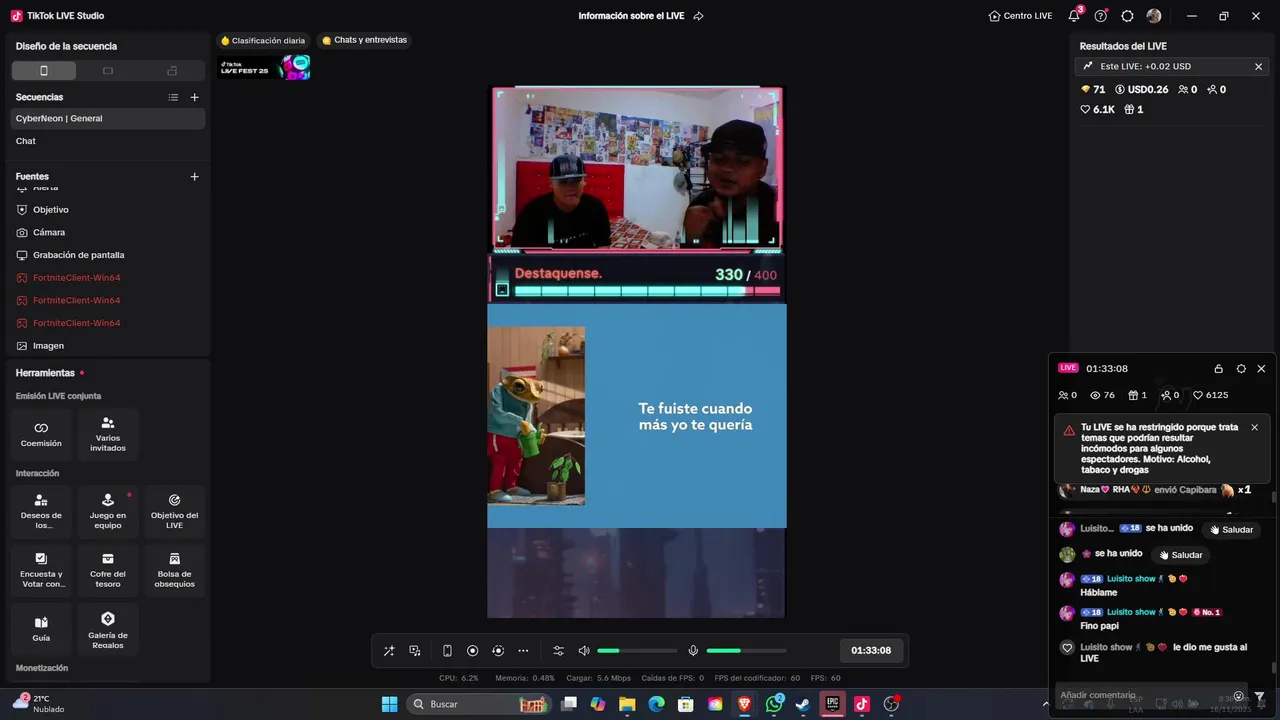Select the Chat sequence
Viewport: 1280px width, 720px height.
[108, 141]
